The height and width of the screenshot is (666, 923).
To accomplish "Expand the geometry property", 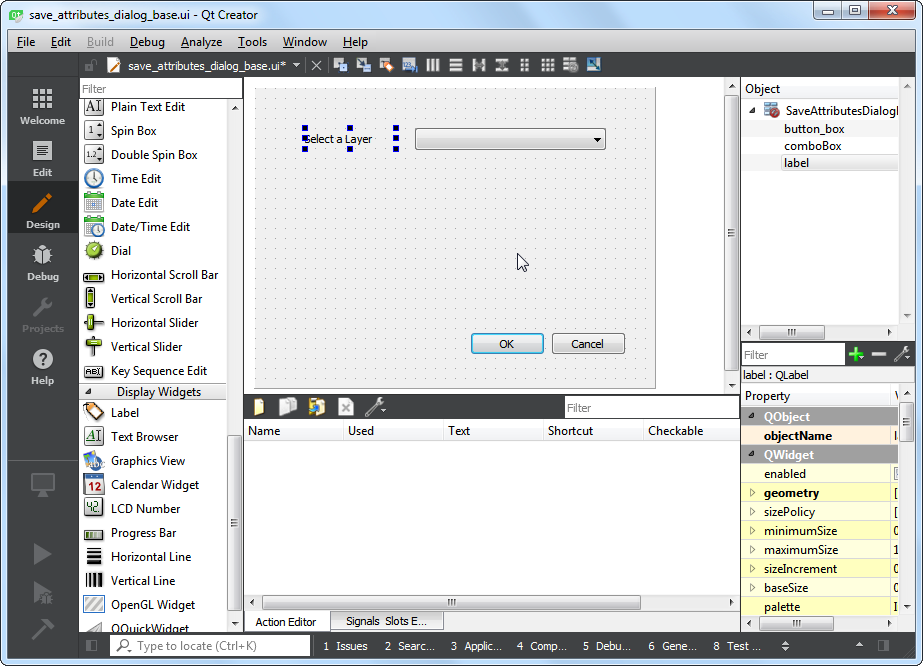I will 753,493.
